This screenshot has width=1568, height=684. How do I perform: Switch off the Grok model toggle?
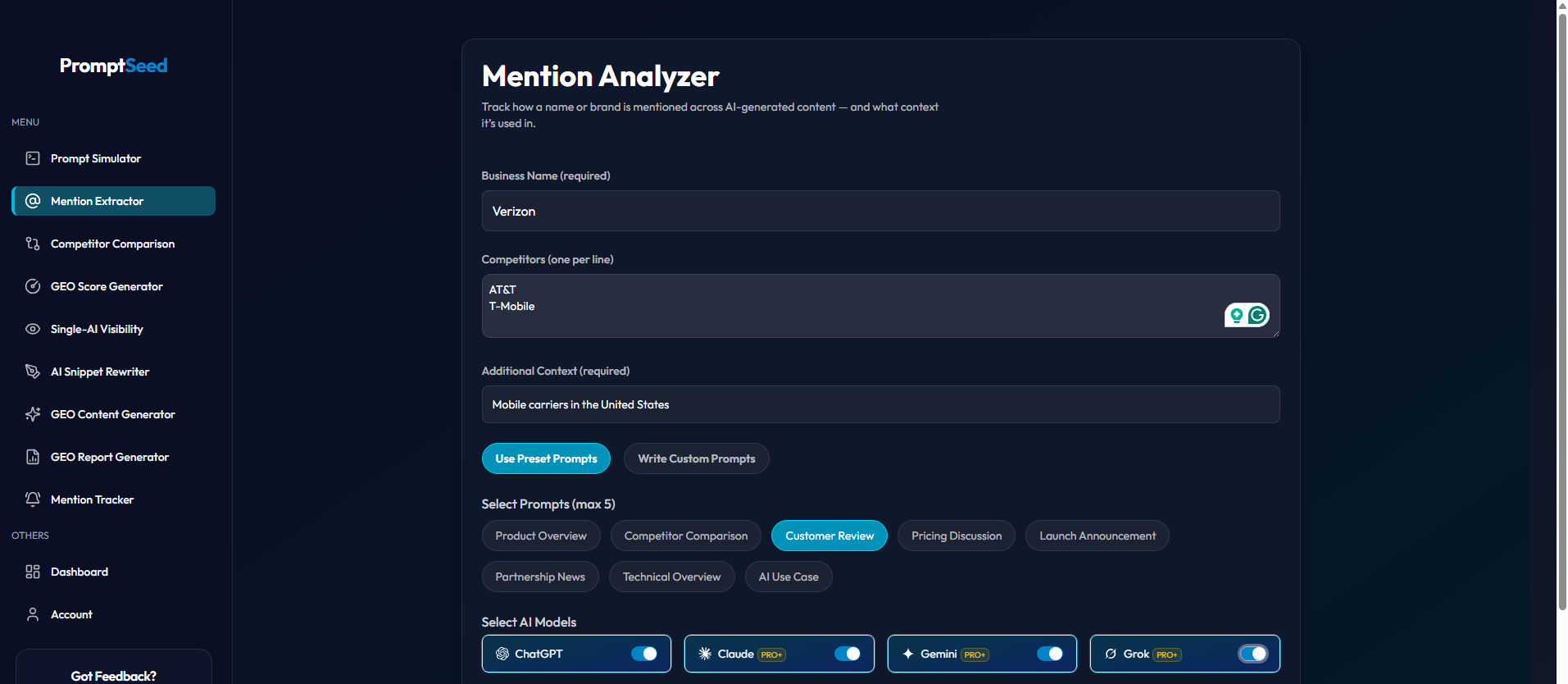point(1253,654)
